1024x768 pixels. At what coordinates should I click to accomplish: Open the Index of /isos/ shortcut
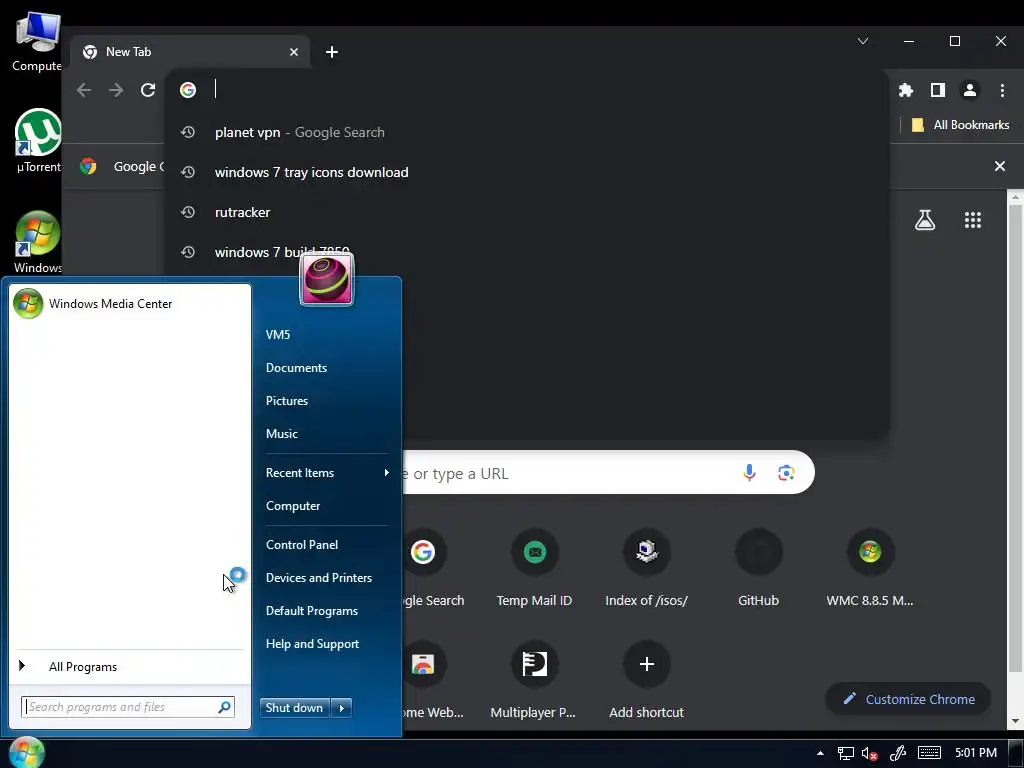pos(647,569)
